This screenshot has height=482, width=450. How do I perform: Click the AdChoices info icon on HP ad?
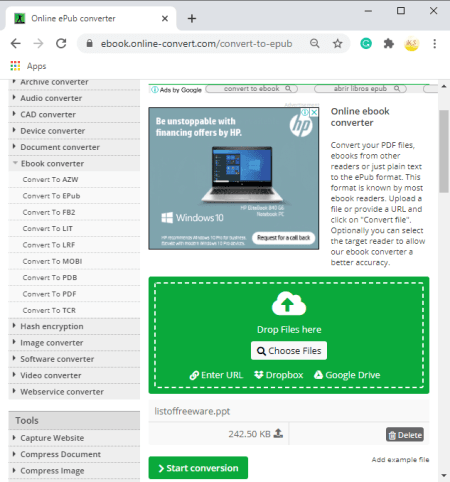(x=305, y=113)
